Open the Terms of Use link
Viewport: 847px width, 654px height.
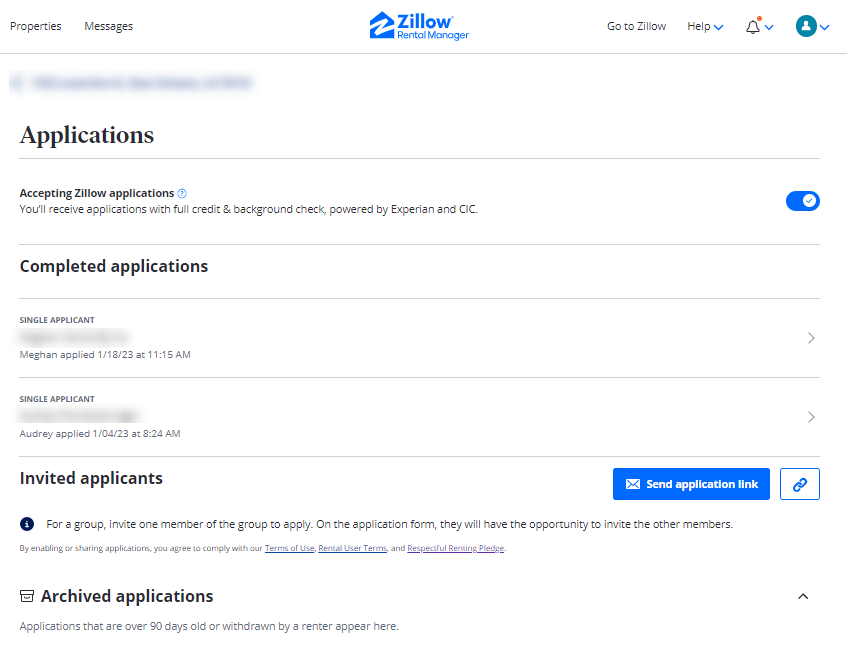[289, 548]
